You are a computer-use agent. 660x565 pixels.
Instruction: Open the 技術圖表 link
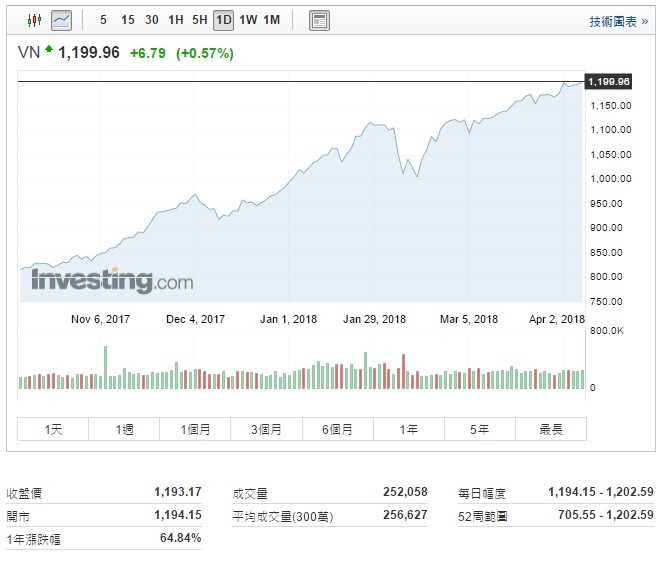pyautogui.click(x=618, y=21)
